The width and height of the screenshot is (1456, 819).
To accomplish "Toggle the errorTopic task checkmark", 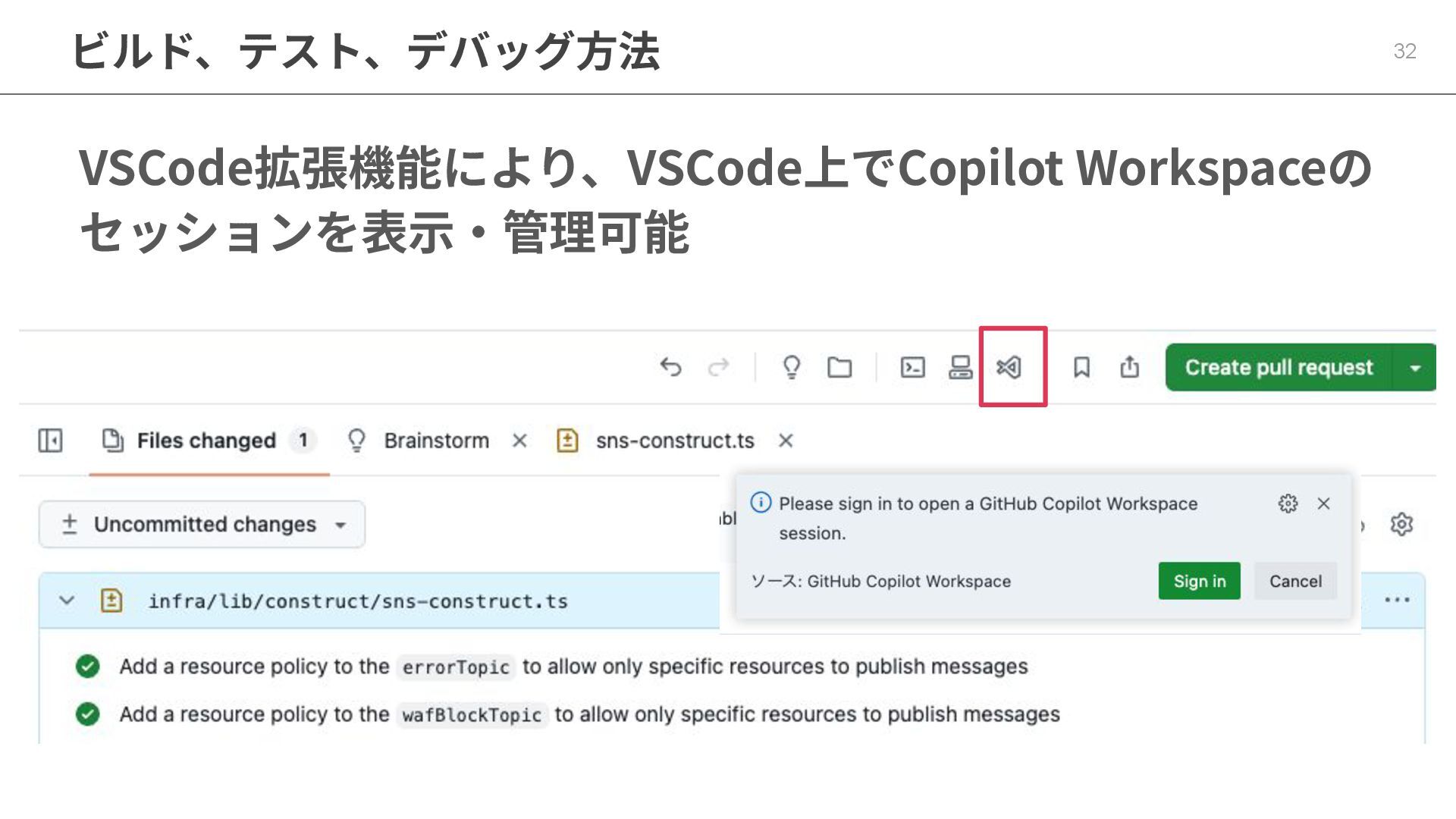I will tap(88, 667).
